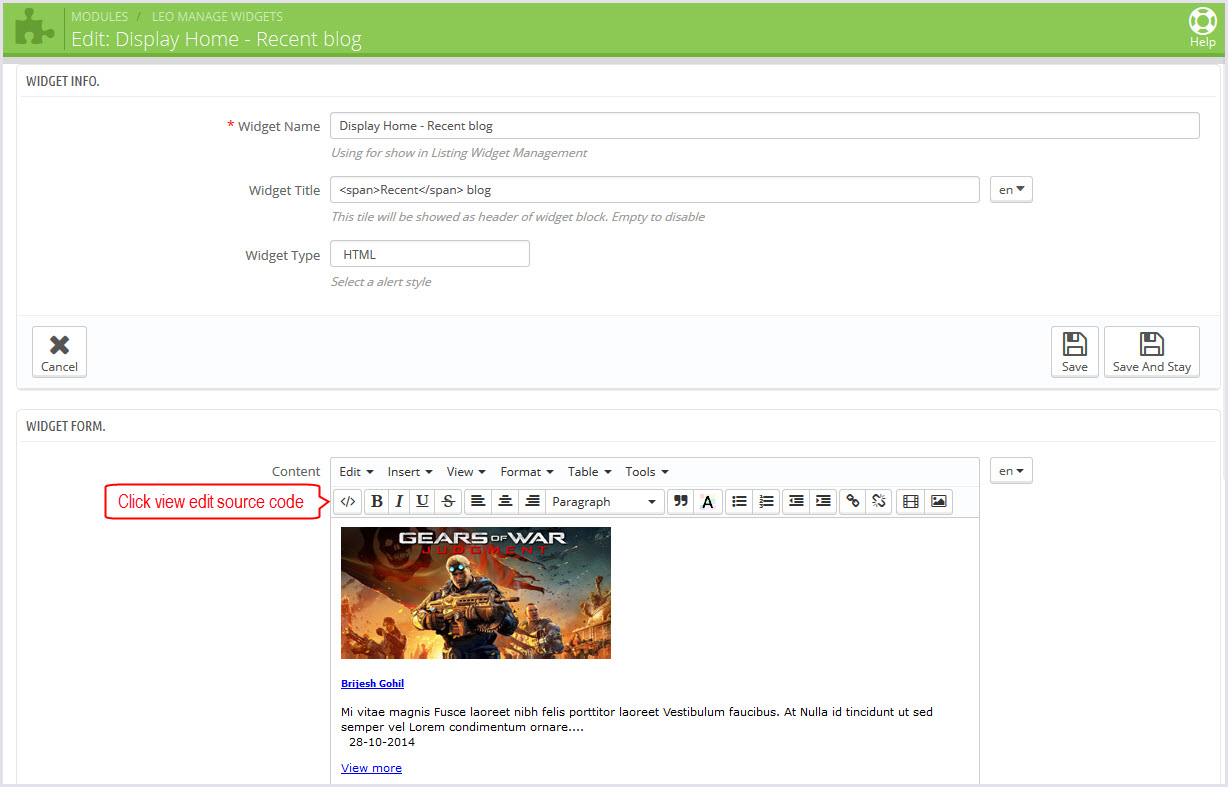Align text to the left
The width and height of the screenshot is (1228, 787).
[x=478, y=501]
